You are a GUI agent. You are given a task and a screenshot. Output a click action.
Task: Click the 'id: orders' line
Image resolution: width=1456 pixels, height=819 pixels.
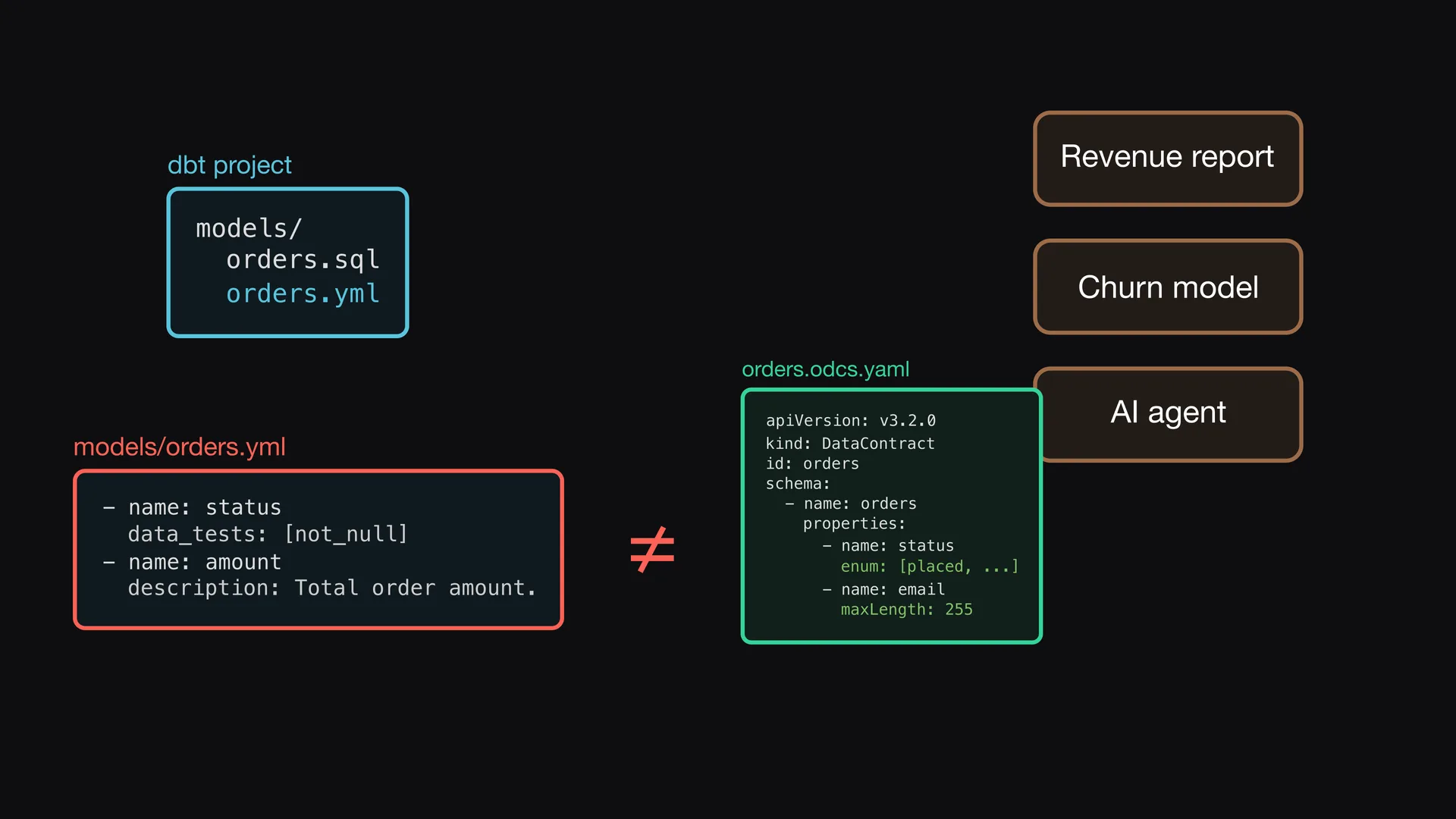point(812,463)
